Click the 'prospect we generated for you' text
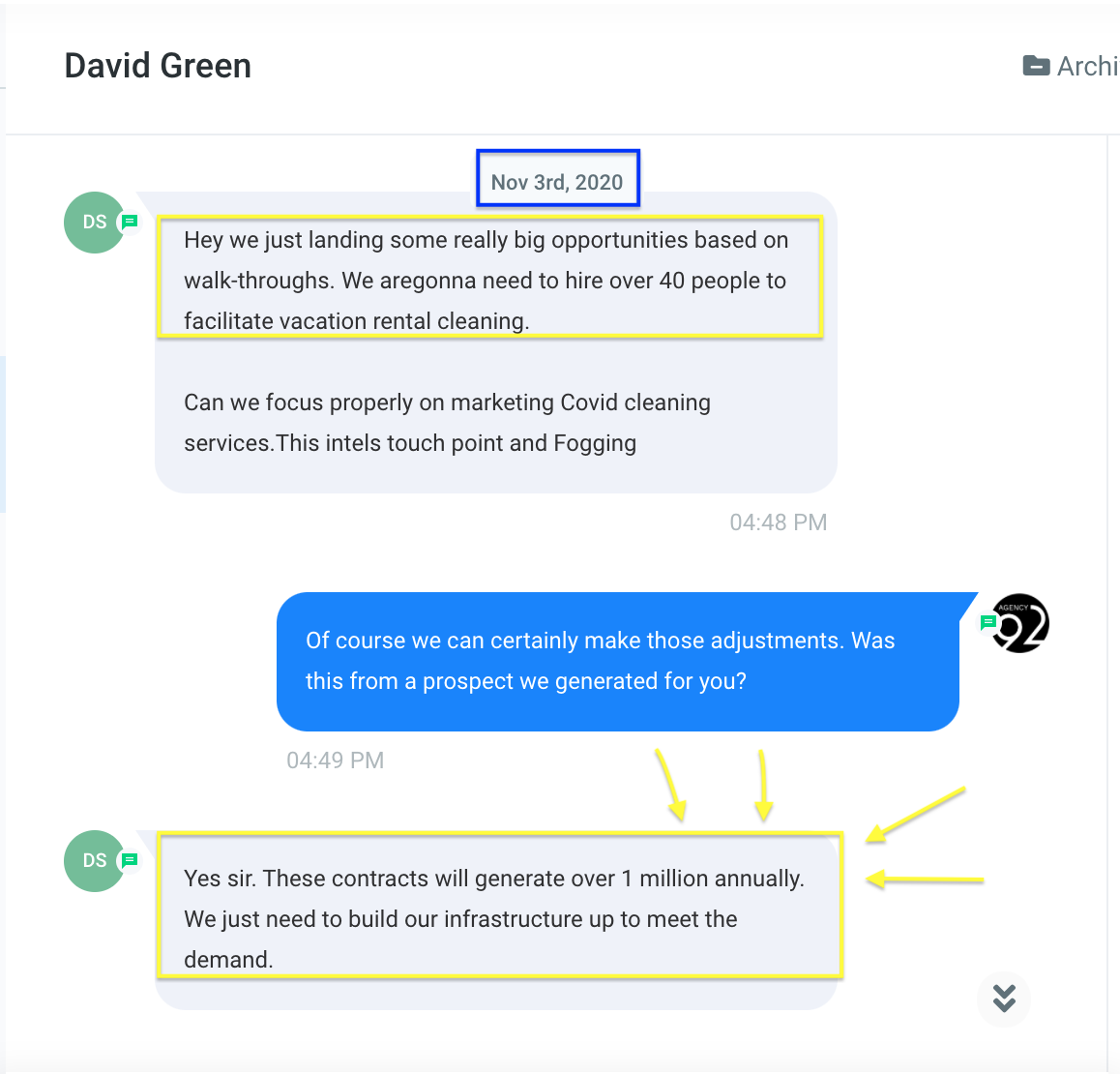This screenshot has width=1120, height=1074. [584, 681]
